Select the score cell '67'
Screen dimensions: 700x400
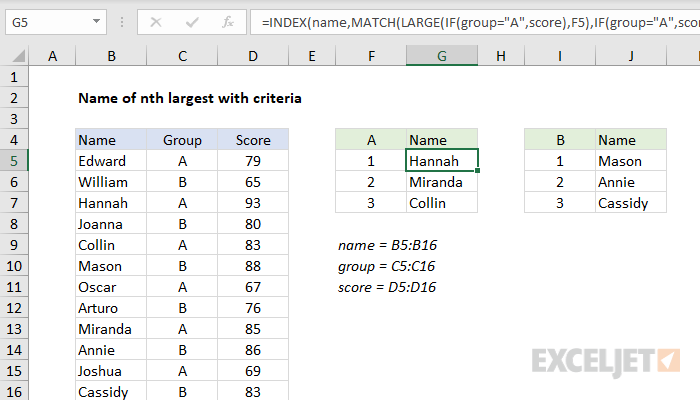pos(253,287)
